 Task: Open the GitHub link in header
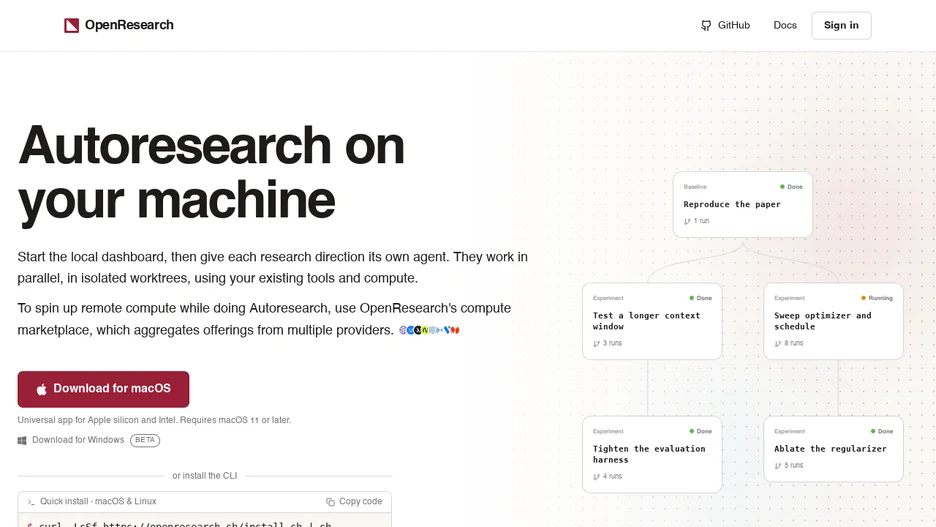725,25
